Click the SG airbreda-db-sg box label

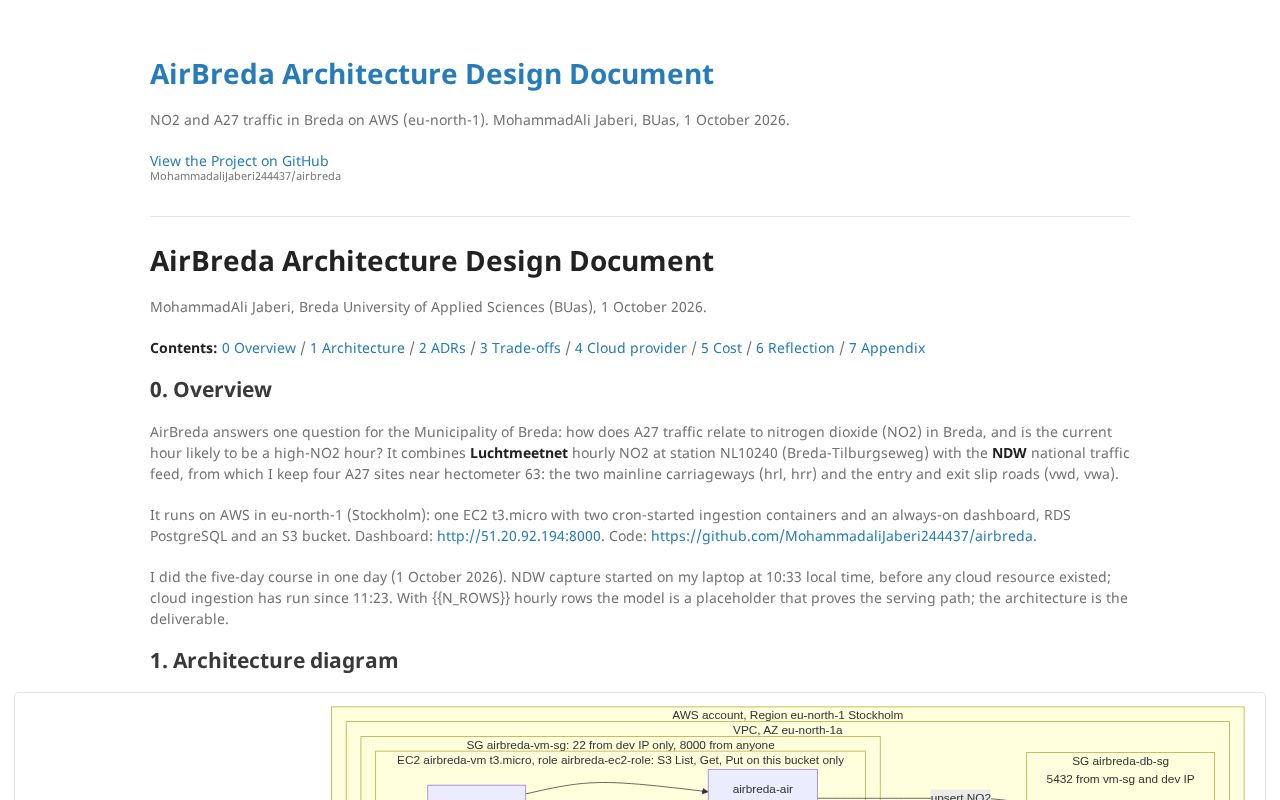(1120, 761)
